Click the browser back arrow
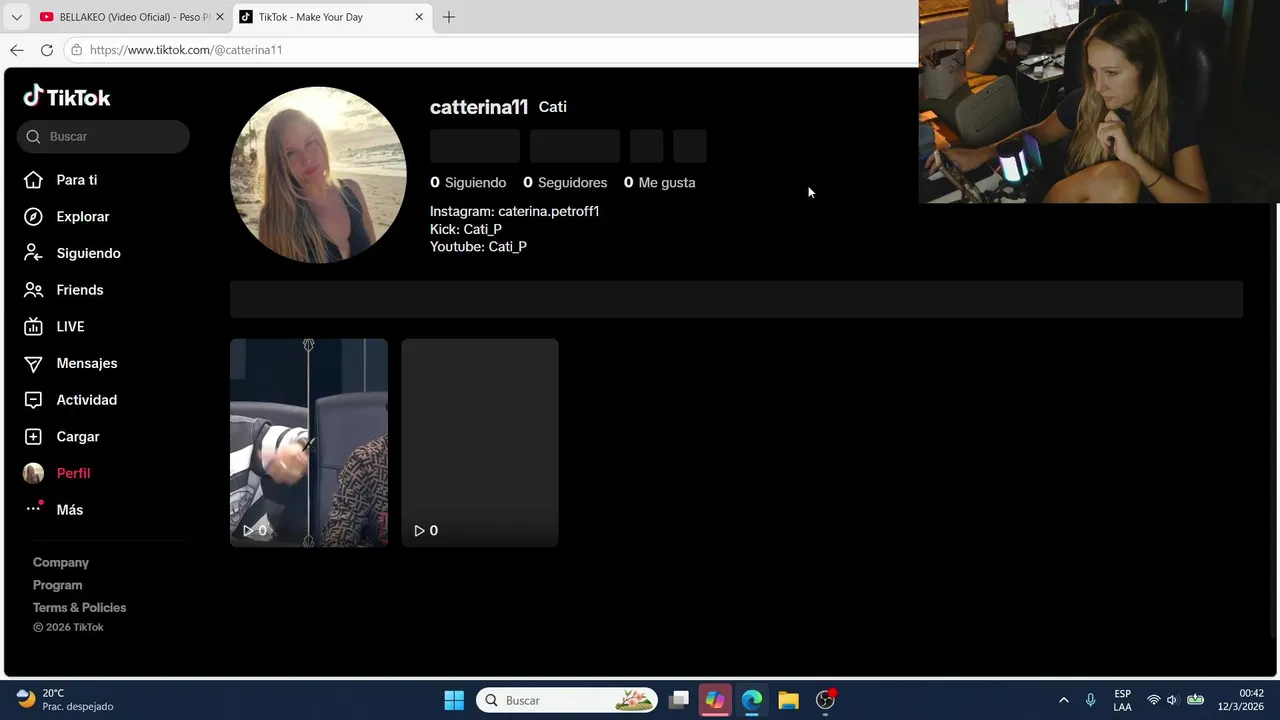 (17, 50)
